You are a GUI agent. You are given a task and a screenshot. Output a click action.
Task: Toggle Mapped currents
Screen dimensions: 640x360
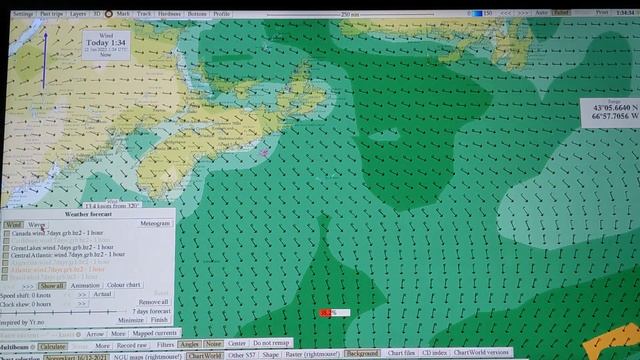pos(155,333)
